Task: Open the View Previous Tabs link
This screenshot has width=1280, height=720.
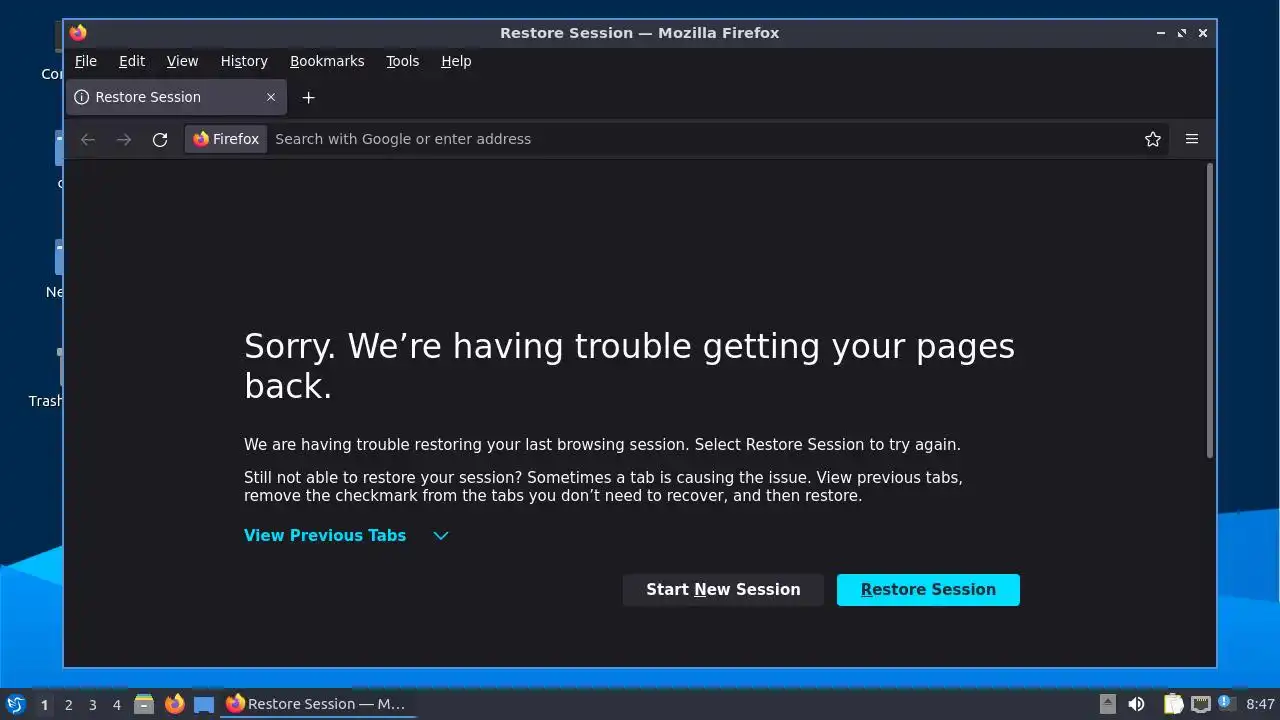Action: 325,536
